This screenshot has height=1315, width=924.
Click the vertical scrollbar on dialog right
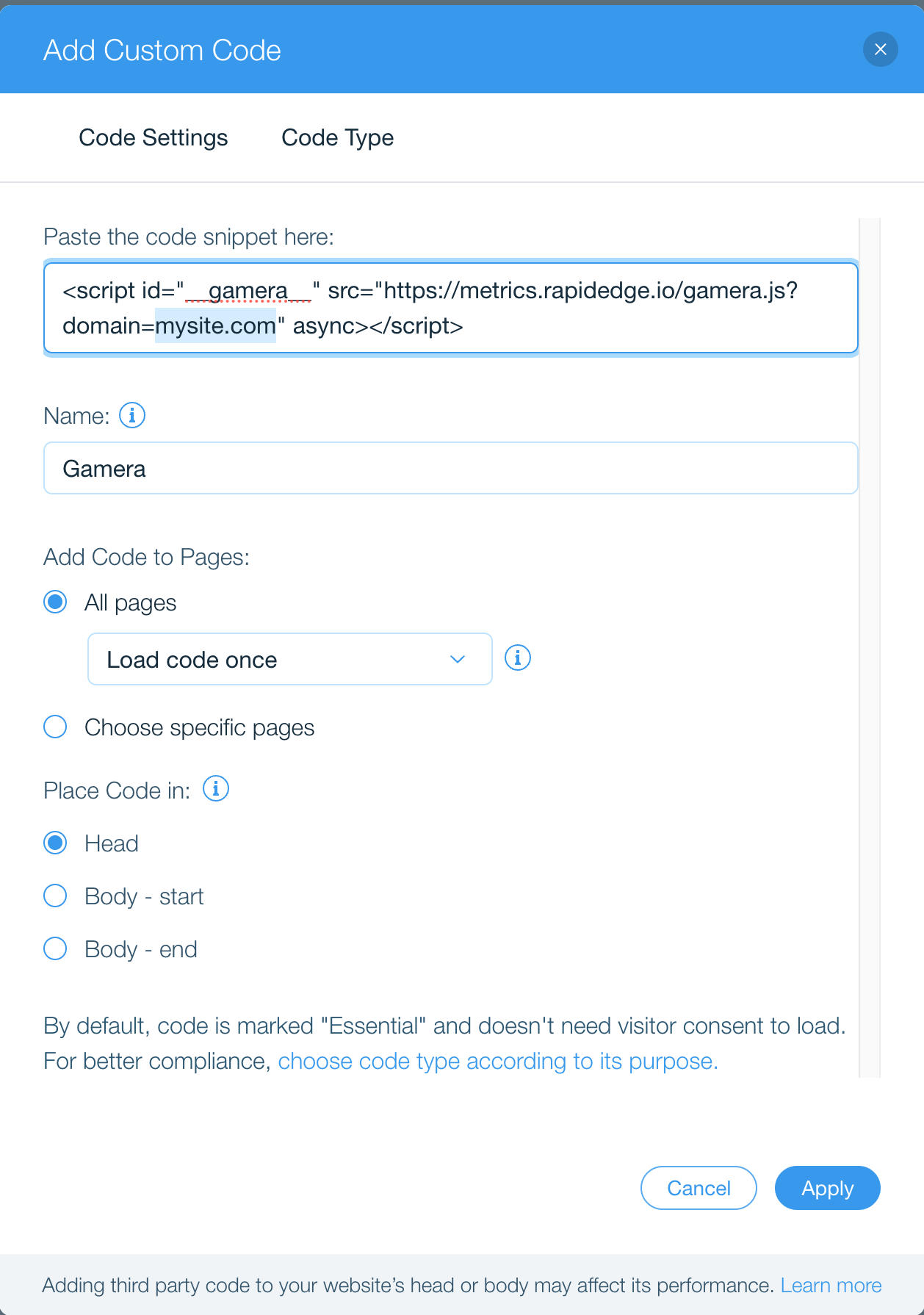[870, 646]
